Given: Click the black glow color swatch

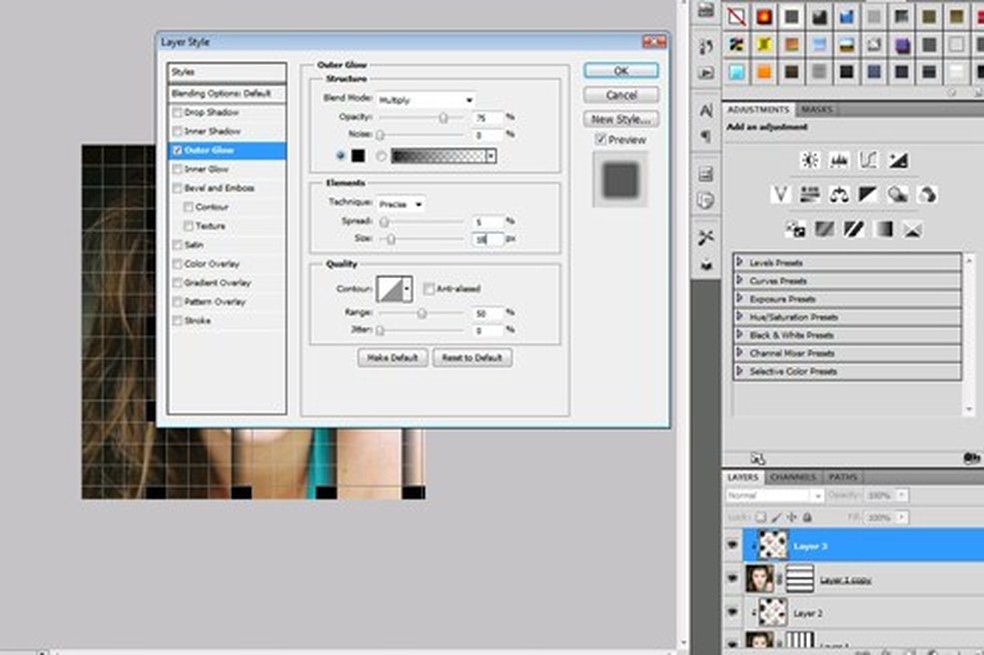Looking at the screenshot, I should (x=357, y=156).
